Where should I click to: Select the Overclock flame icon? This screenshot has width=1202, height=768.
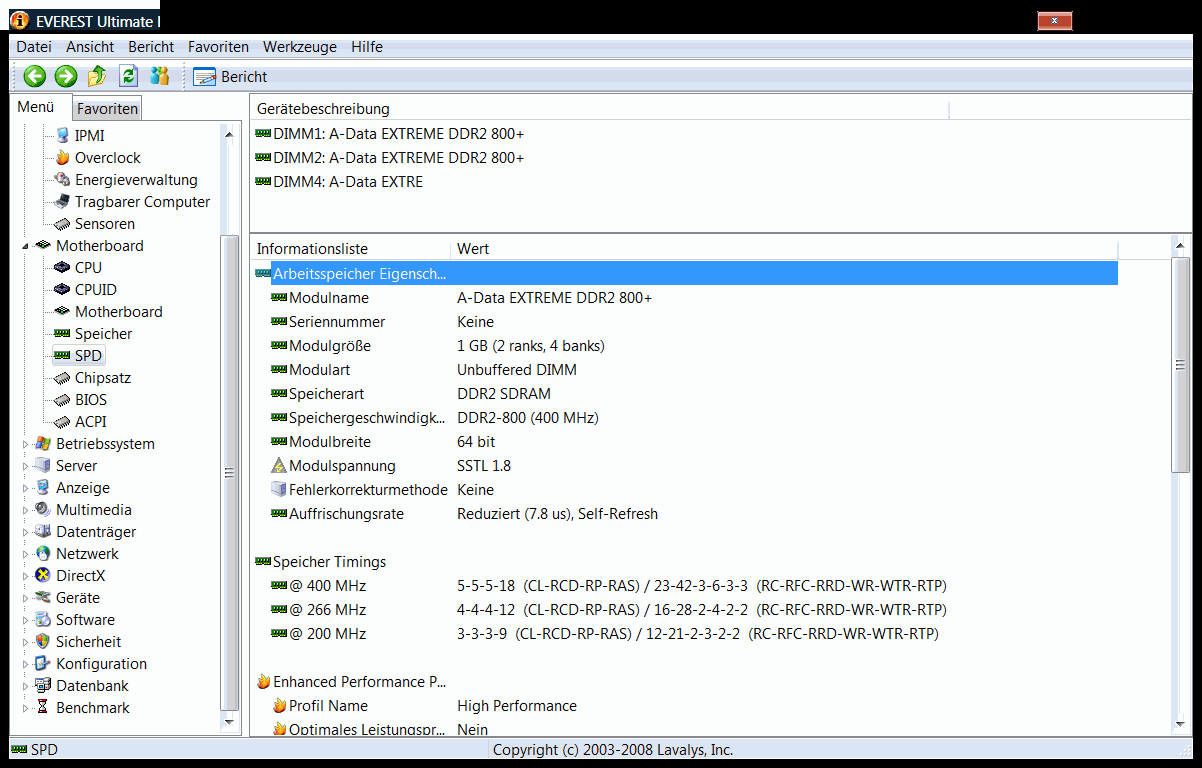pos(63,157)
